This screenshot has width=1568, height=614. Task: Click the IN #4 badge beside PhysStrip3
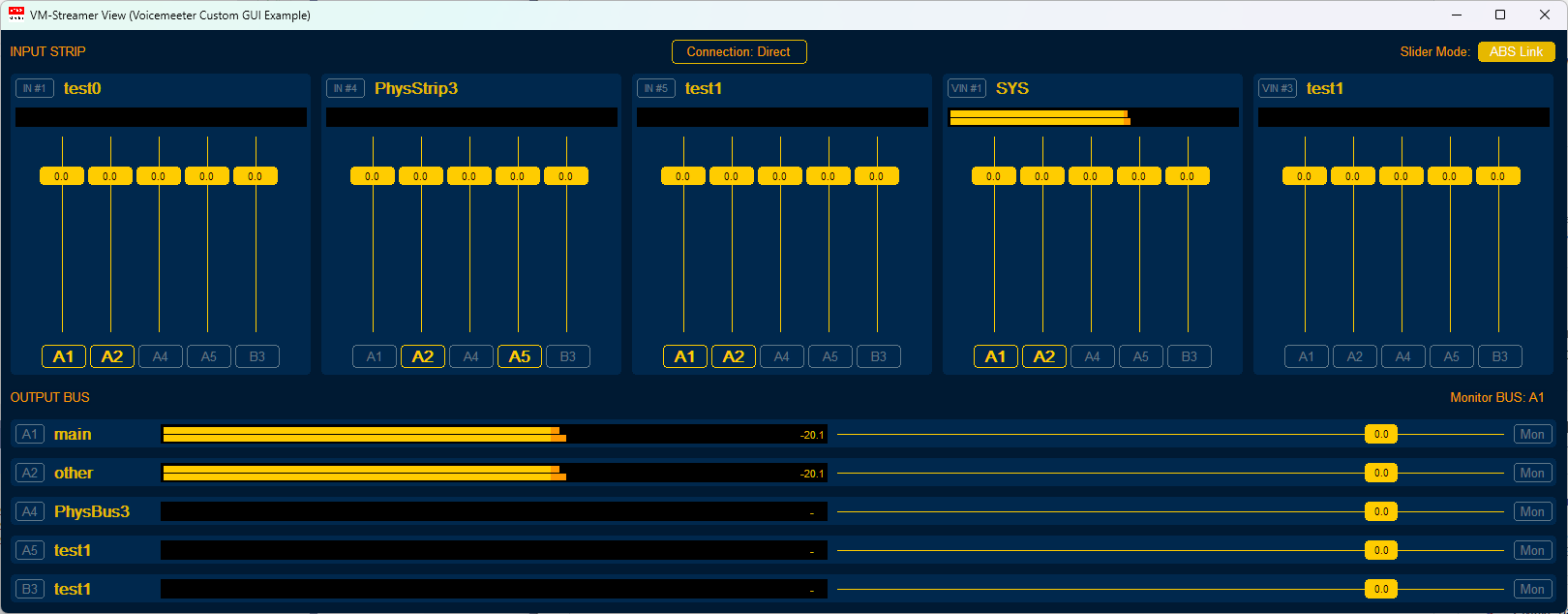(345, 88)
